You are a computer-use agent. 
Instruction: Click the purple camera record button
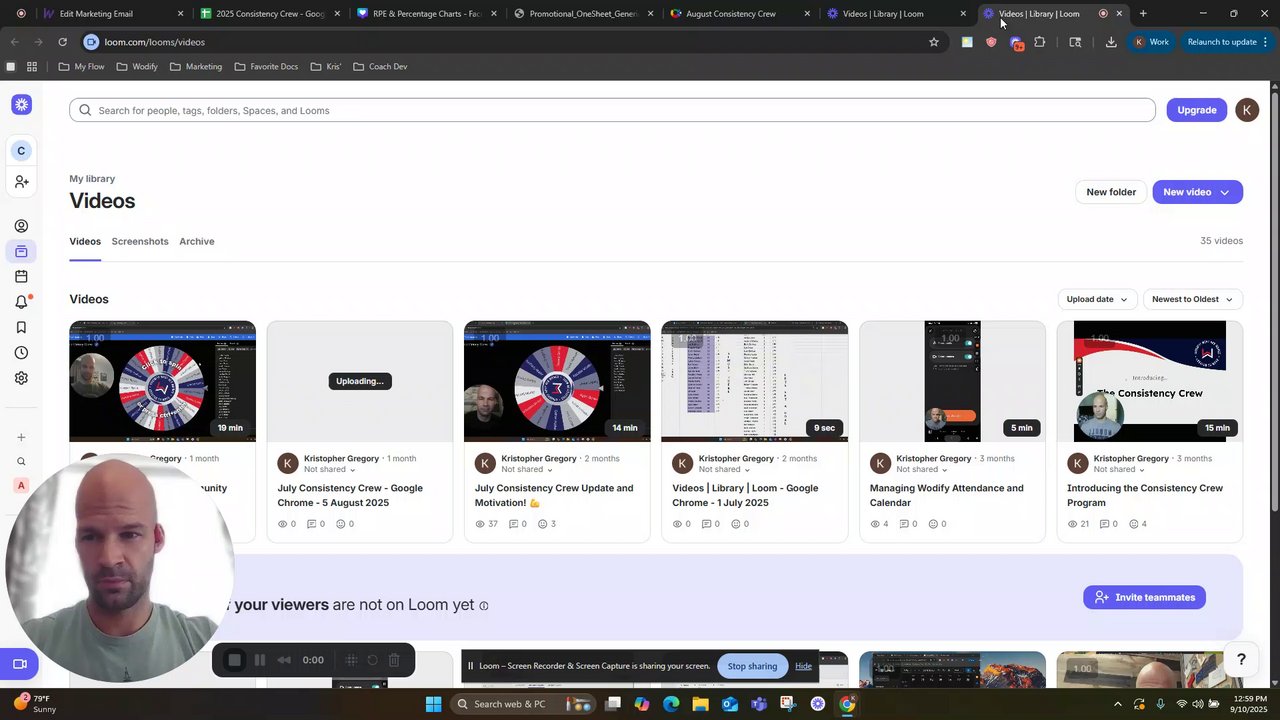(x=19, y=664)
